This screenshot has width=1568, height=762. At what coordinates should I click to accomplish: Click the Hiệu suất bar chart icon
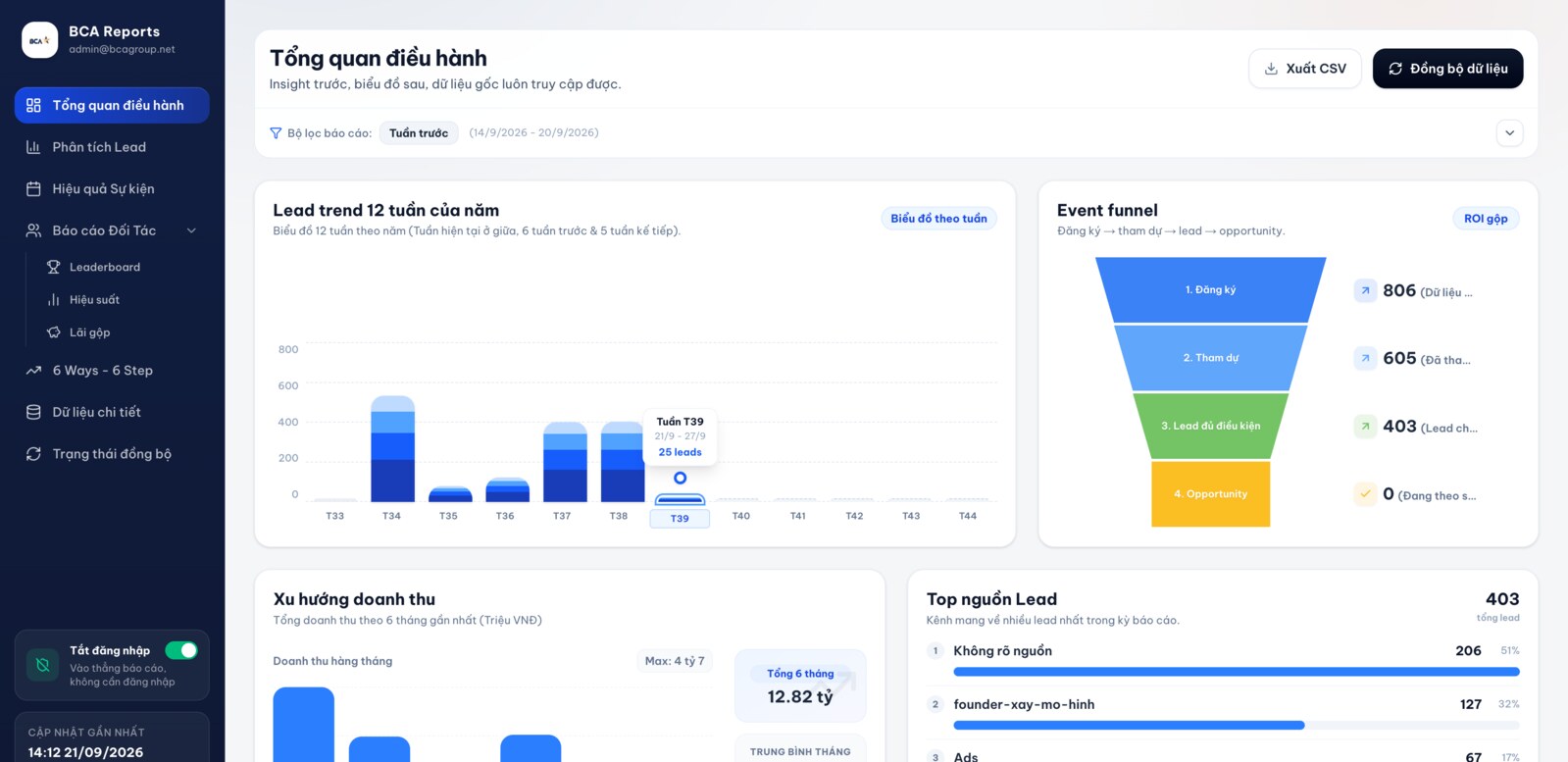pyautogui.click(x=54, y=300)
